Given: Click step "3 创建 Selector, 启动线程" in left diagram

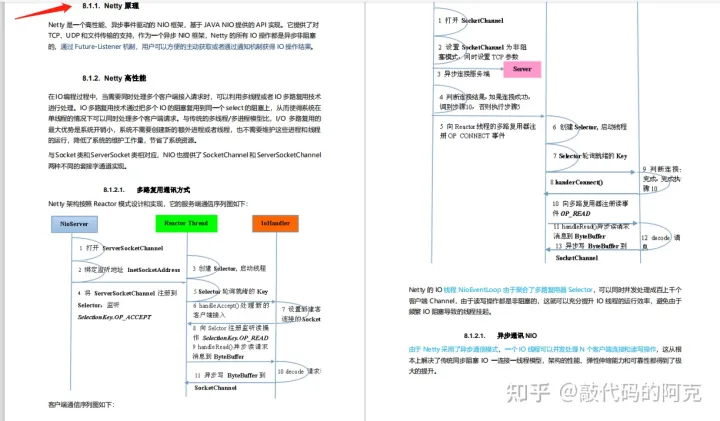Looking at the screenshot, I should pyautogui.click(x=229, y=268).
